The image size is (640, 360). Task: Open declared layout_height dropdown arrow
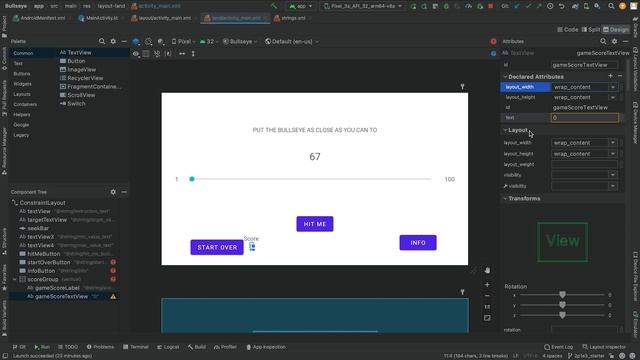click(613, 98)
